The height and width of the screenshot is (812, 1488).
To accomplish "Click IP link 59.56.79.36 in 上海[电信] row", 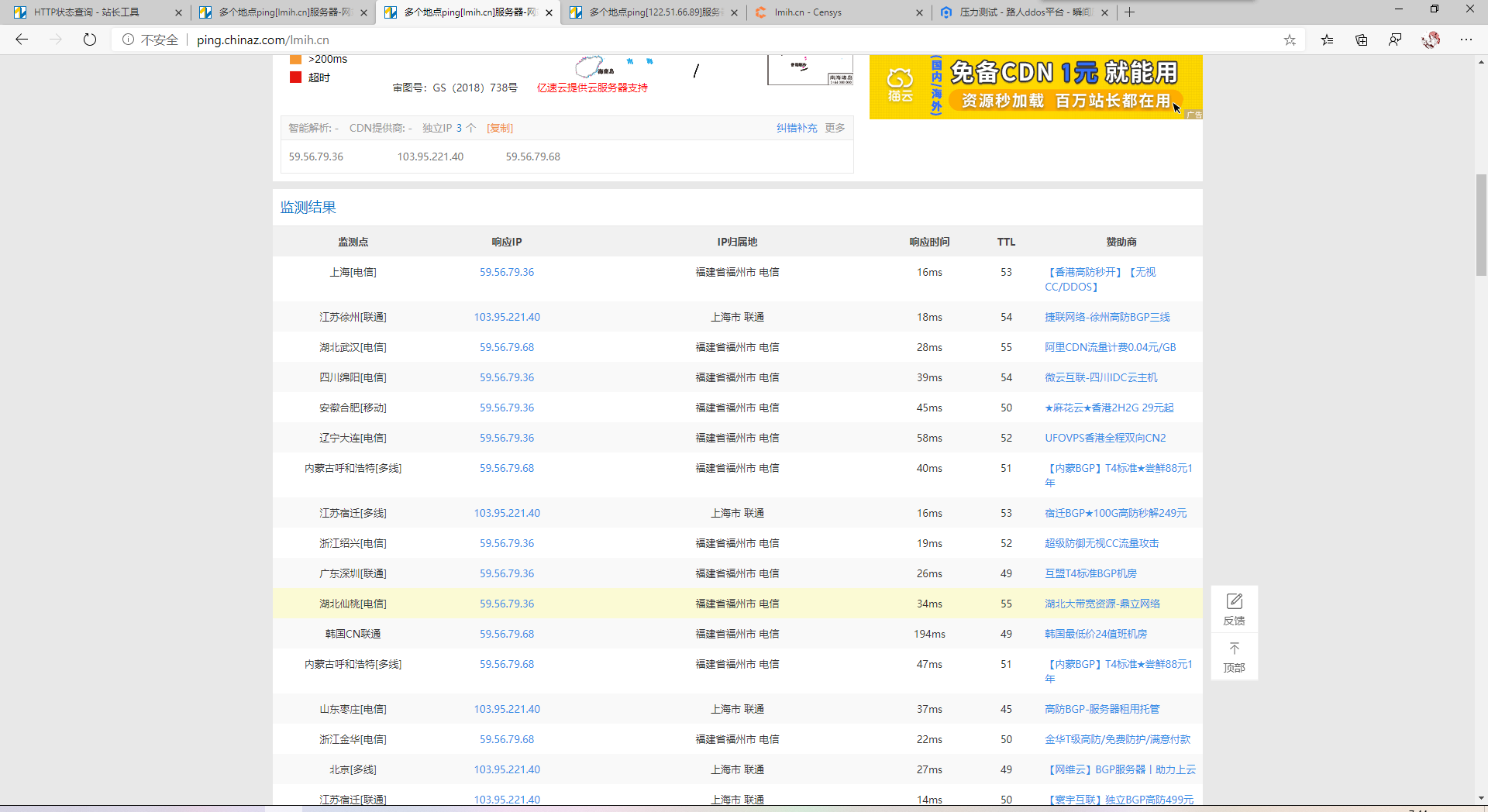I will point(507,272).
